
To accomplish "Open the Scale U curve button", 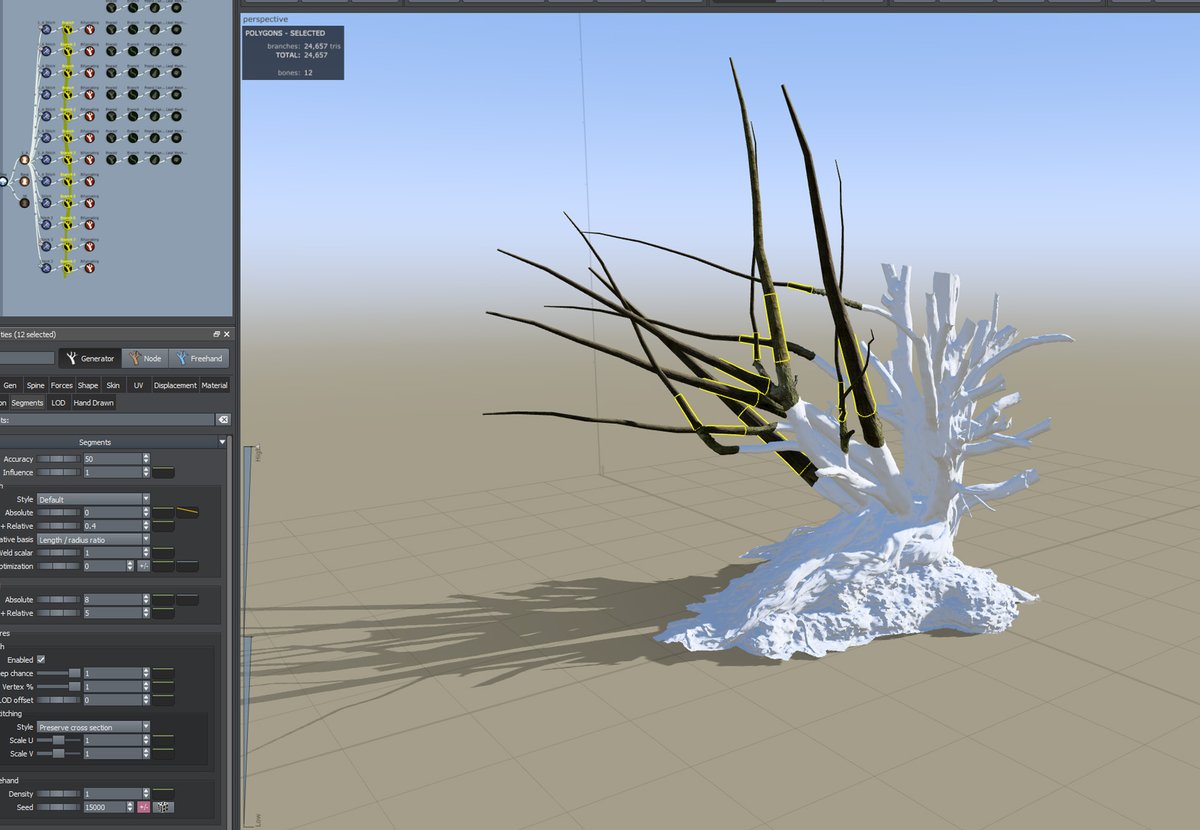I will point(163,740).
